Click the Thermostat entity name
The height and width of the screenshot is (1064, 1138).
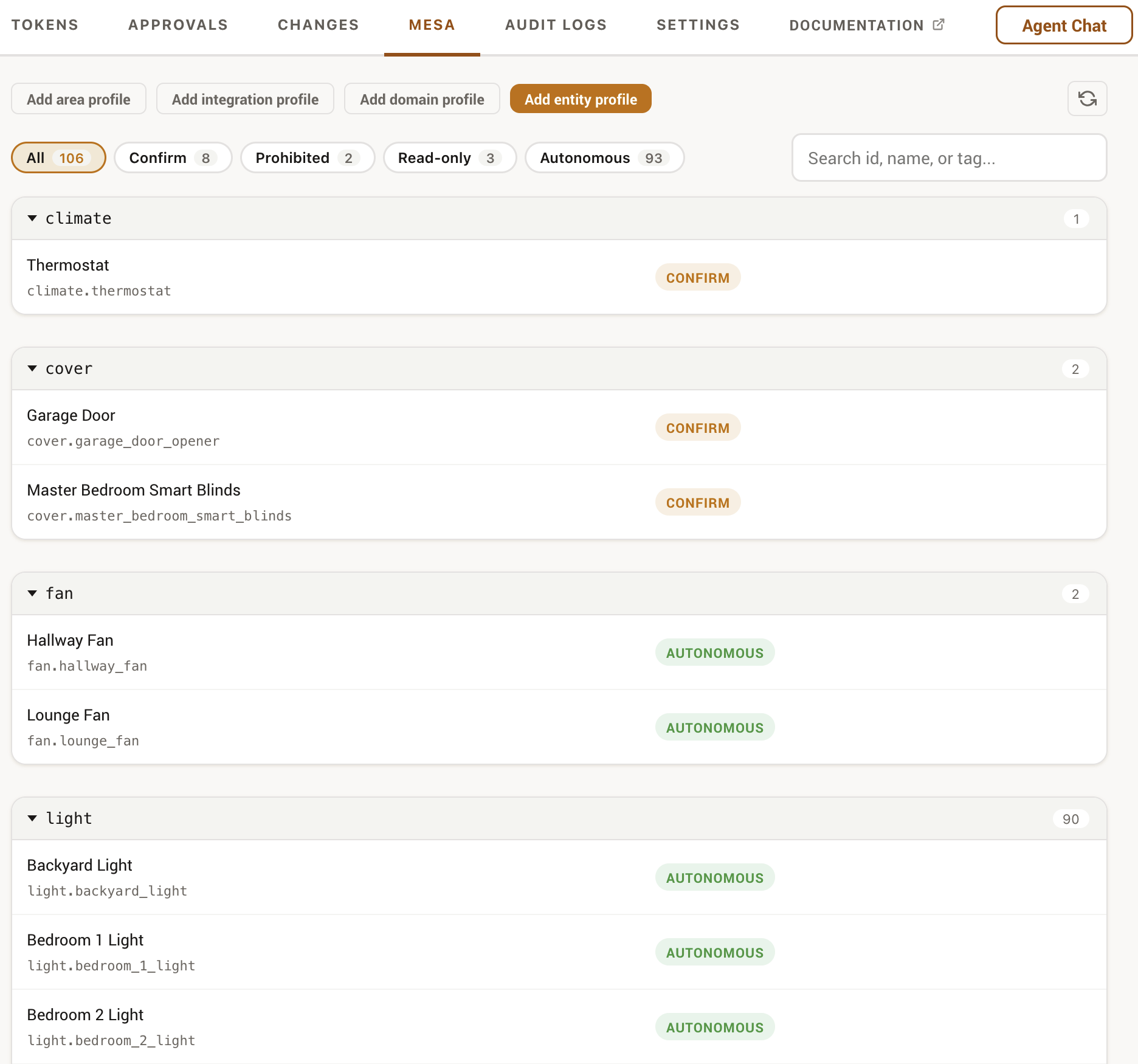tap(68, 265)
